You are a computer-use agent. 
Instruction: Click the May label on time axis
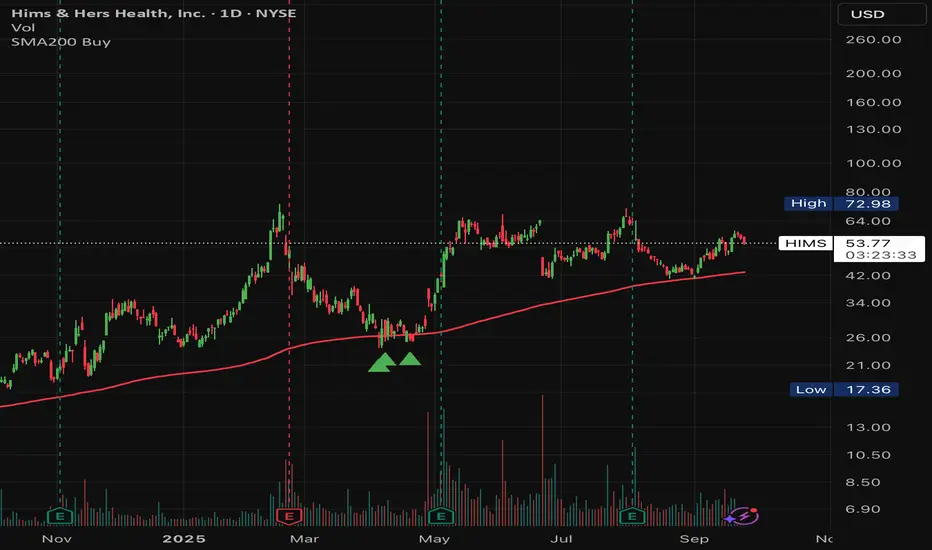pos(434,539)
